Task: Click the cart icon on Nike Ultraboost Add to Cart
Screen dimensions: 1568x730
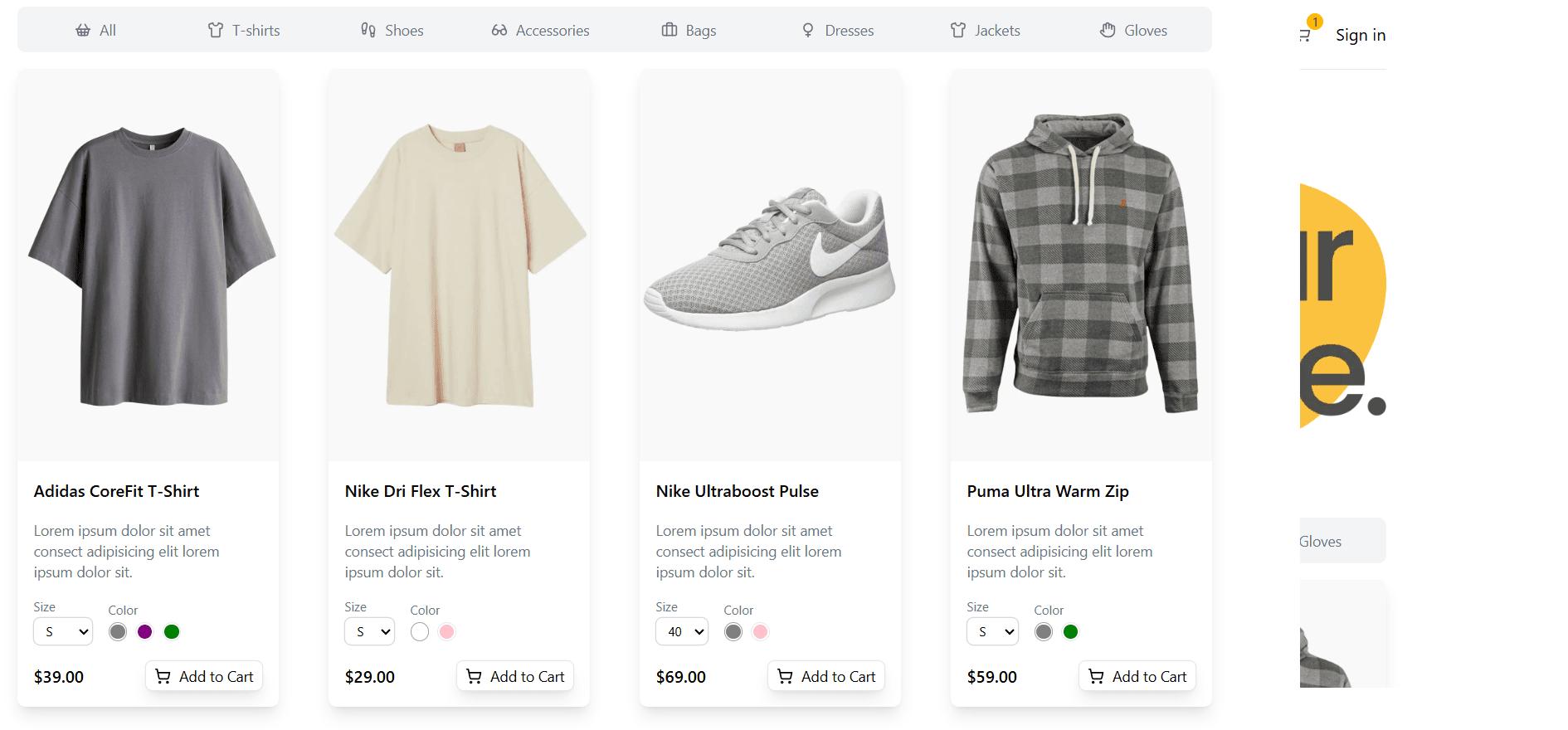Action: [785, 677]
